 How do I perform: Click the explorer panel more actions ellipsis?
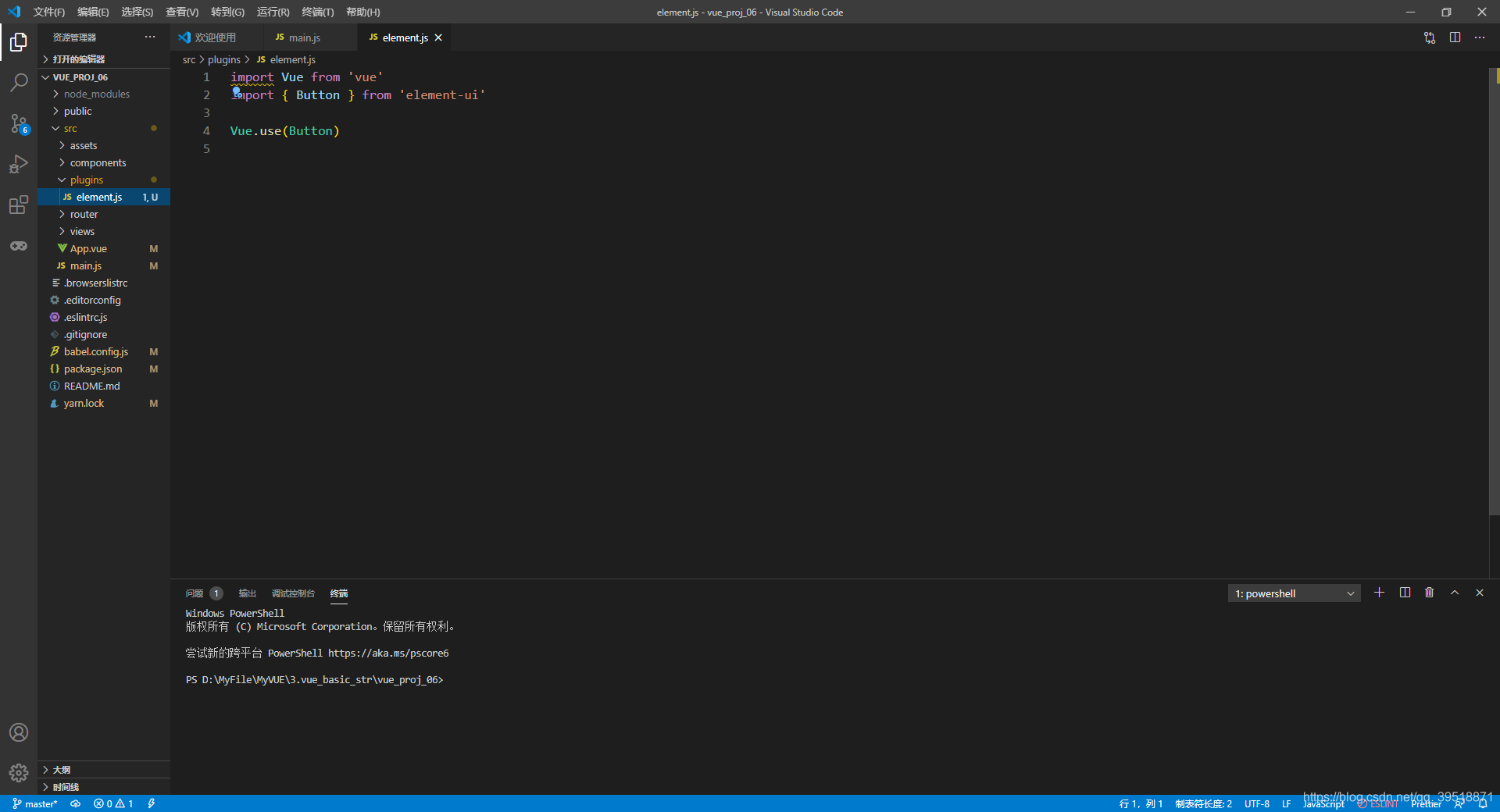(x=150, y=37)
